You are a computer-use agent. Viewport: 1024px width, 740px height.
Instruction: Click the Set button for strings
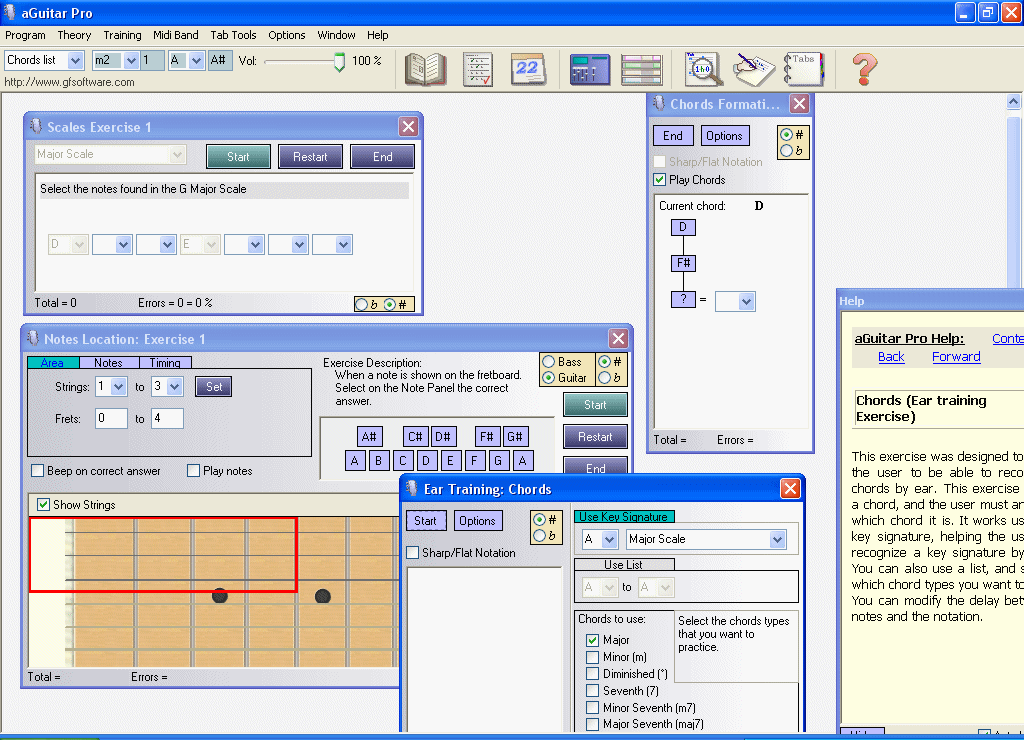[x=214, y=387]
